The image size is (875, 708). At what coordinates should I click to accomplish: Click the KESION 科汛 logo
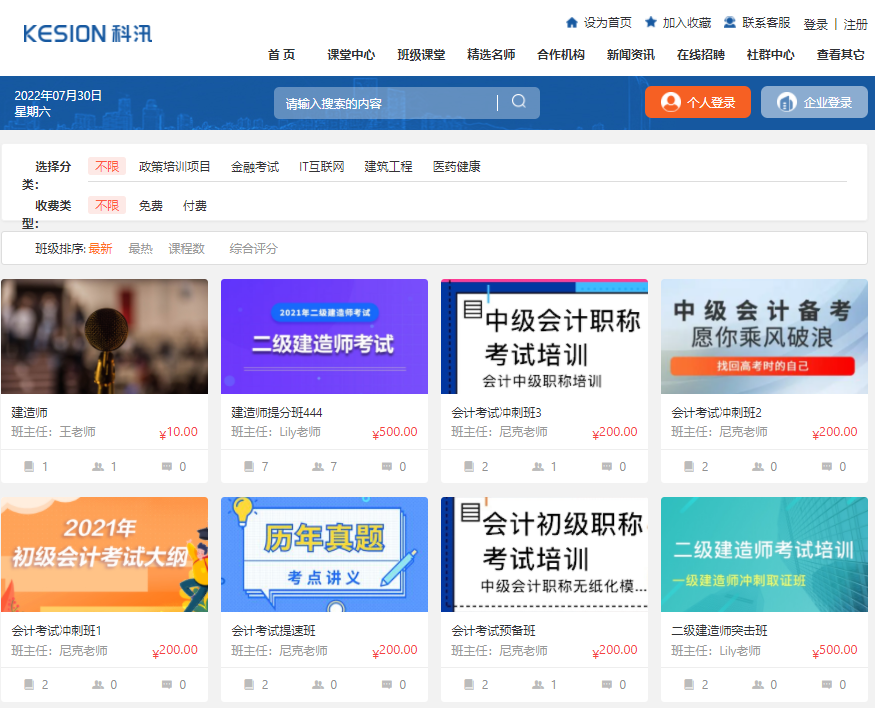pyautogui.click(x=85, y=33)
